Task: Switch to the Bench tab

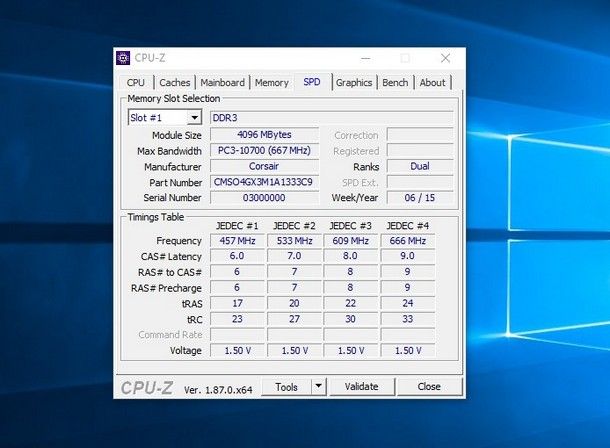Action: pos(395,83)
